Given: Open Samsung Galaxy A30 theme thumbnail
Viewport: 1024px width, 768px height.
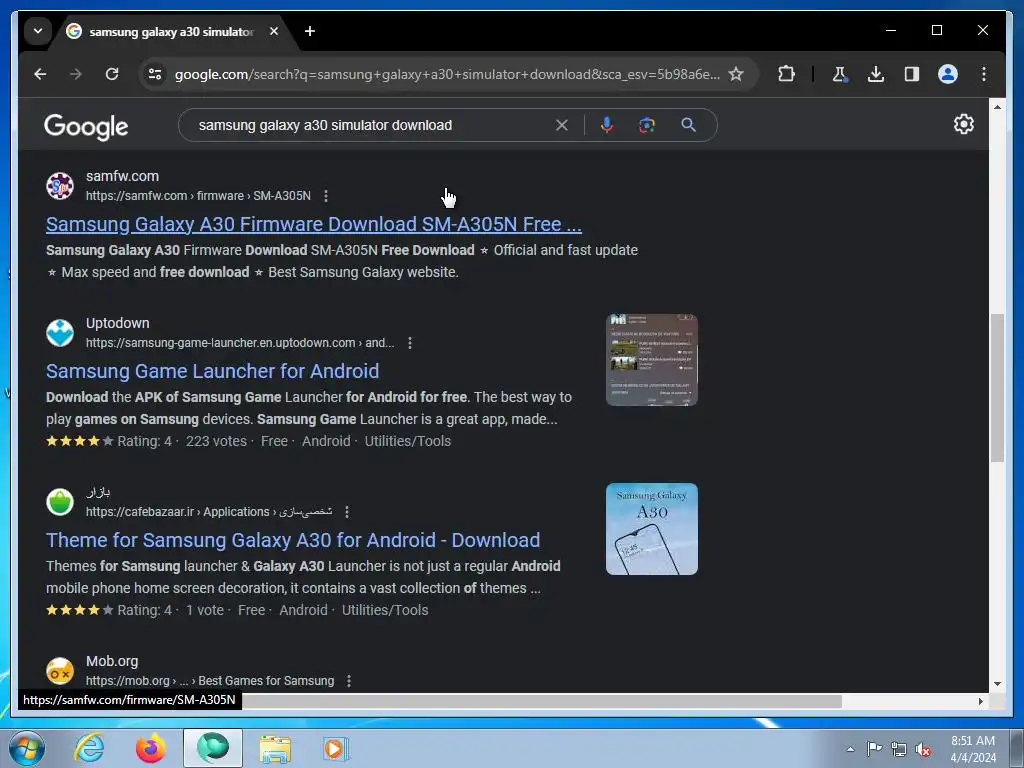Looking at the screenshot, I should coord(652,529).
